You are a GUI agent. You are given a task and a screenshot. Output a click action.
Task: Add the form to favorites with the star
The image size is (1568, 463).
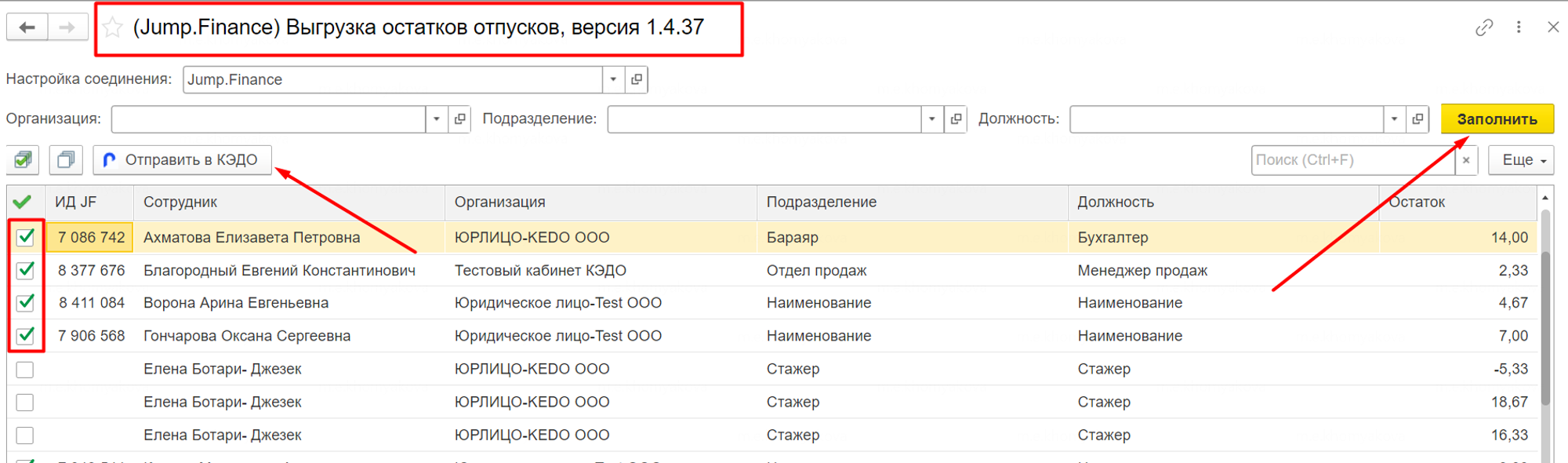(113, 27)
